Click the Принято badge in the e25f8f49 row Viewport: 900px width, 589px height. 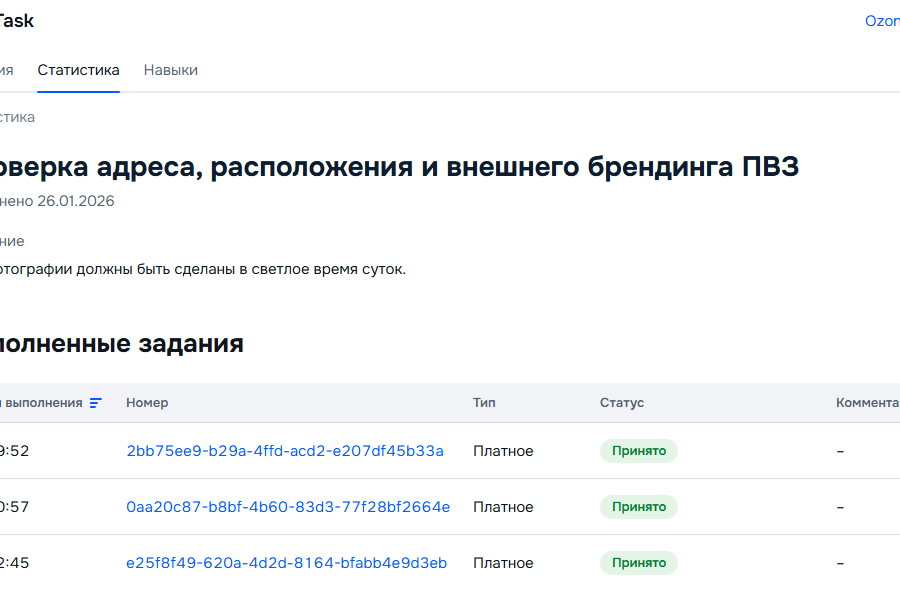click(x=639, y=563)
